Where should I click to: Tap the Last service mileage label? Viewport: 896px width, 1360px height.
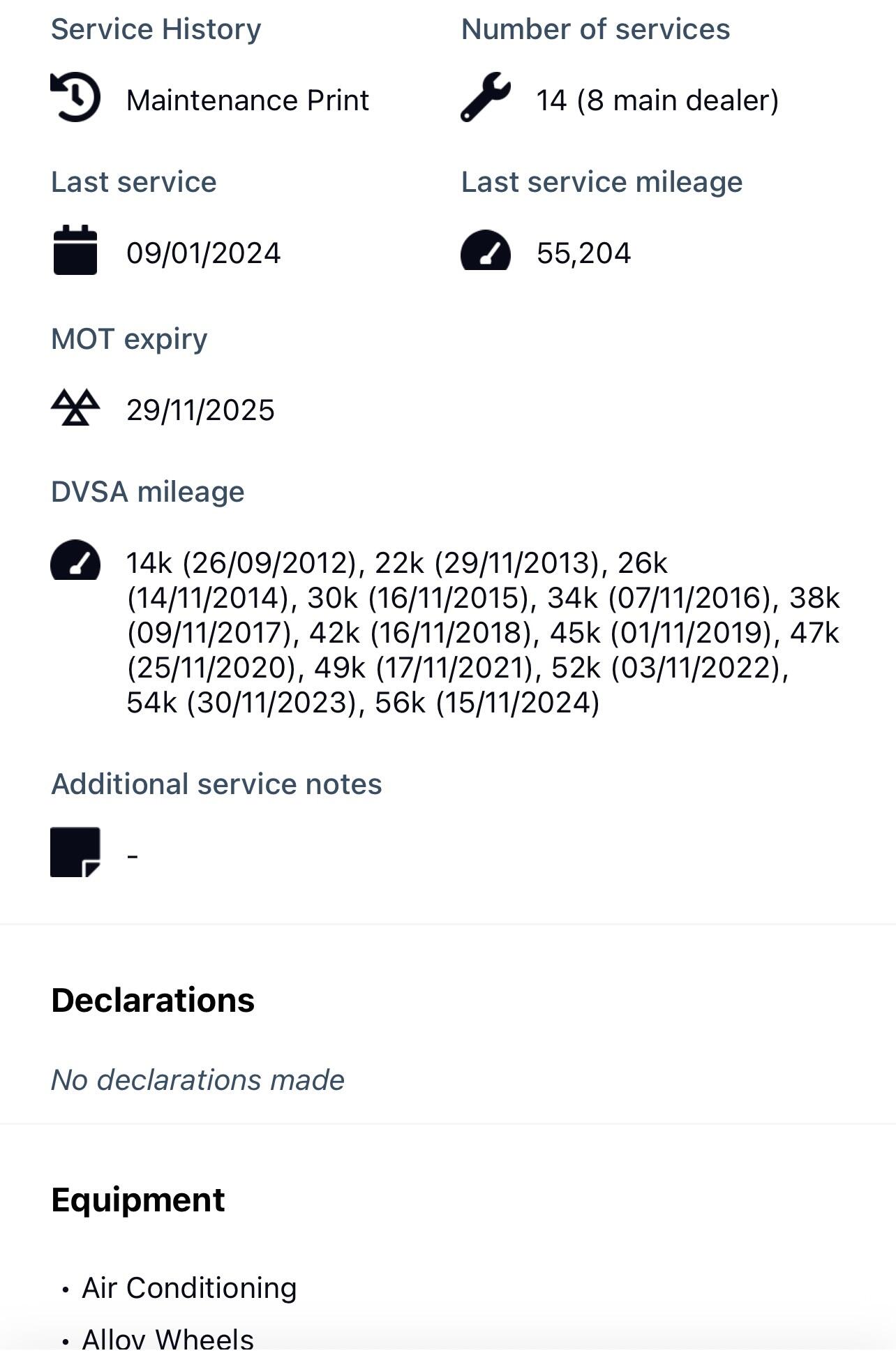pos(602,182)
